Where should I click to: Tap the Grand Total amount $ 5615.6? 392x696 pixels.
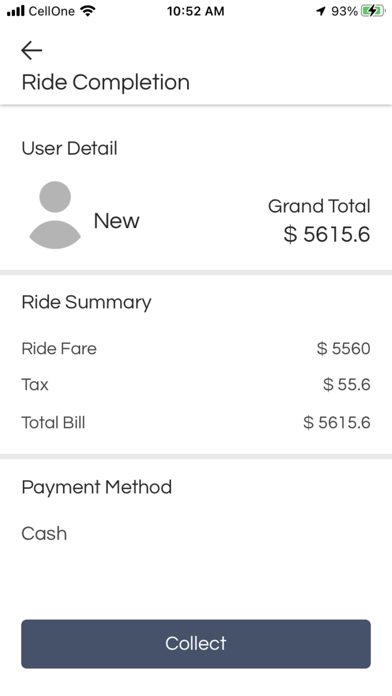tap(327, 234)
